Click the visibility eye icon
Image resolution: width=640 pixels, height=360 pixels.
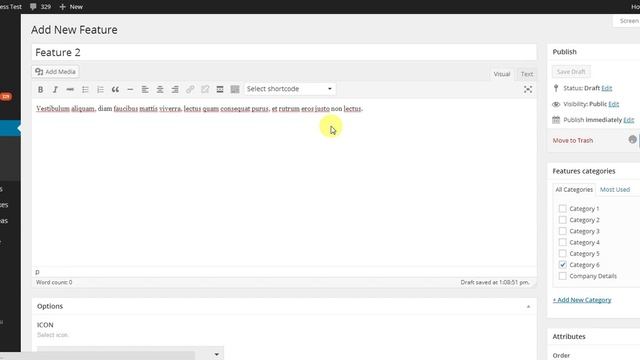tap(556, 104)
